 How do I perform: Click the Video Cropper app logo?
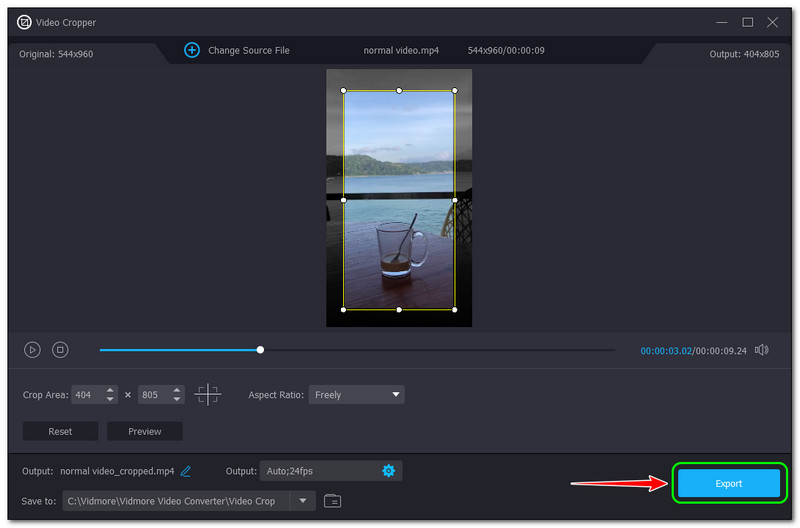[x=24, y=22]
